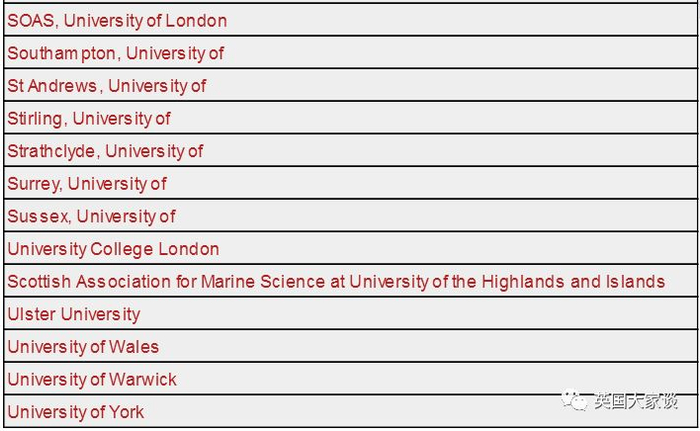Open Scottish Association for Marine Science link
Image resolution: width=700 pixels, height=431 pixels.
click(x=336, y=282)
